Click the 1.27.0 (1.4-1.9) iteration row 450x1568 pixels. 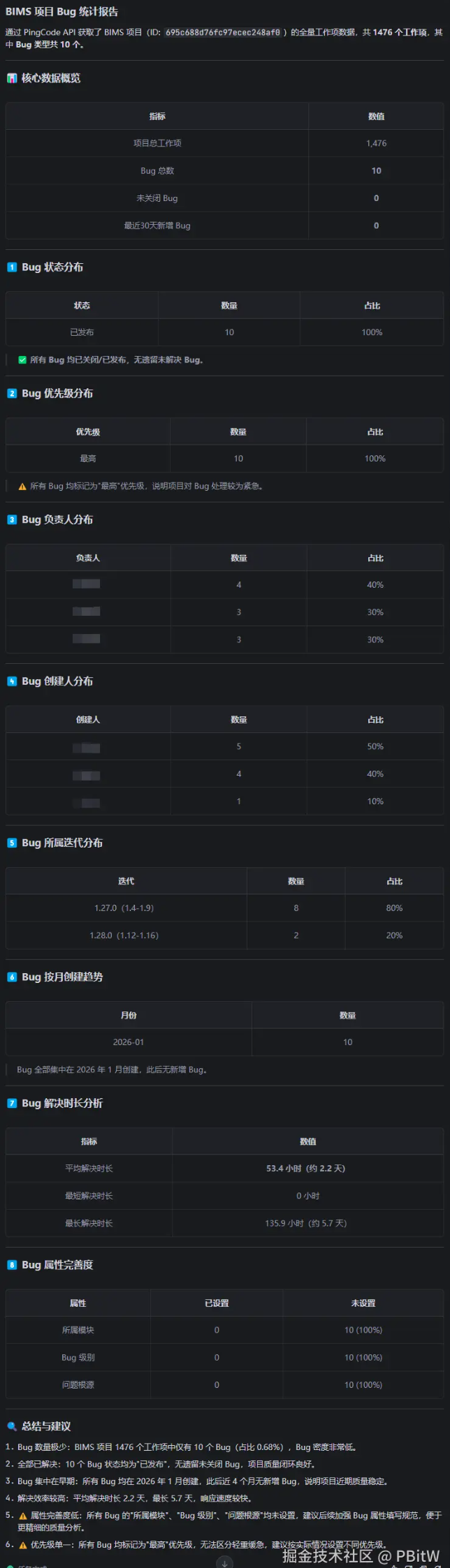[224, 908]
